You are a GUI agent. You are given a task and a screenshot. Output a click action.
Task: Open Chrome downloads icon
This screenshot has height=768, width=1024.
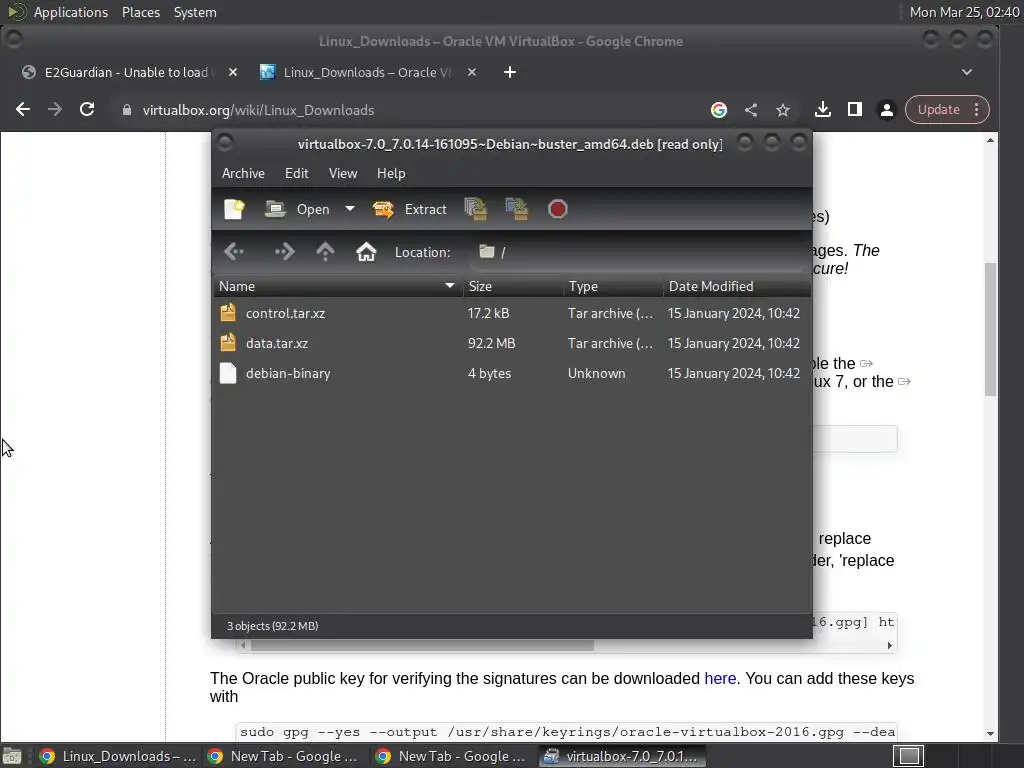823,110
